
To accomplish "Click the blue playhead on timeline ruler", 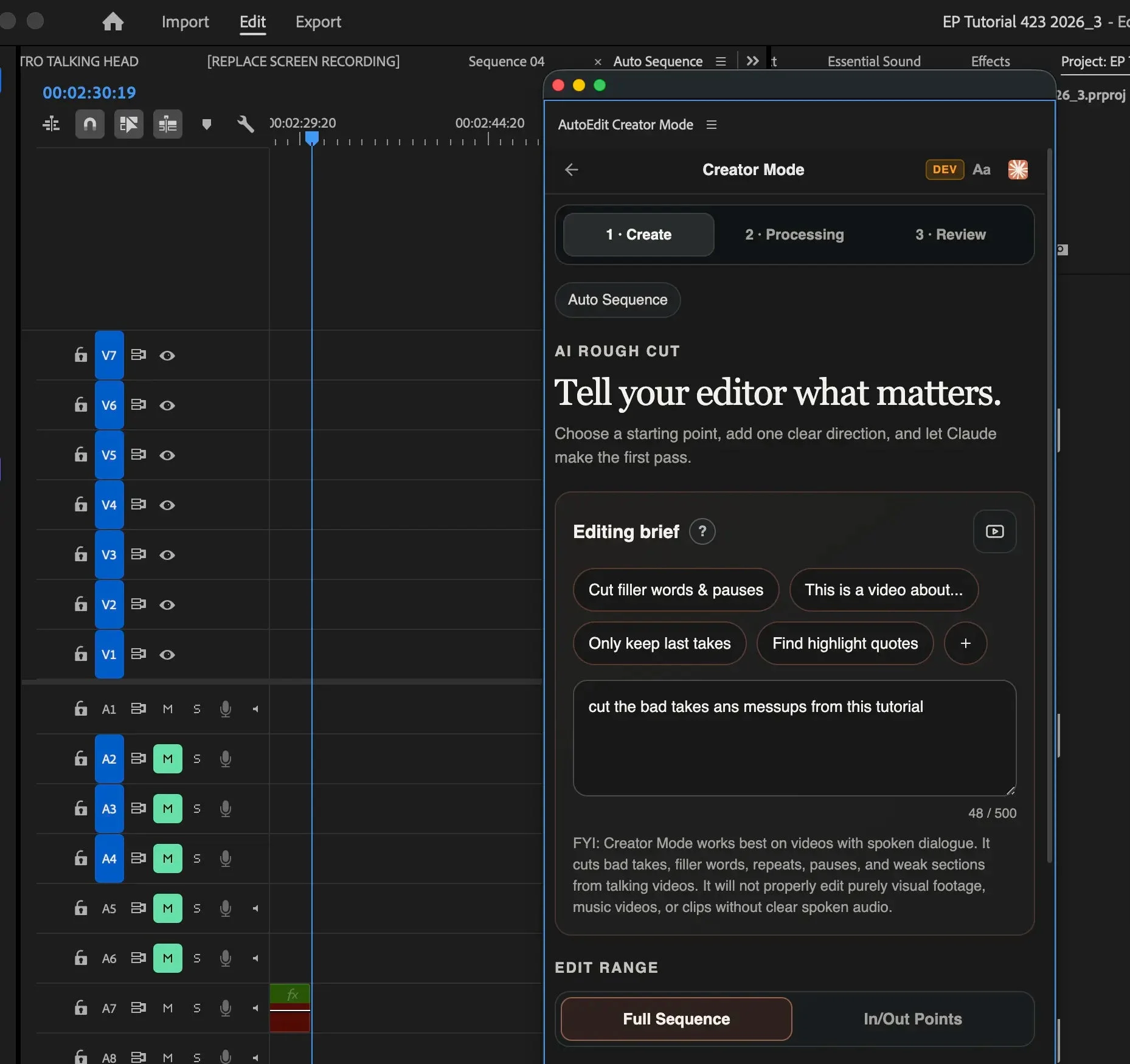I will click(311, 138).
